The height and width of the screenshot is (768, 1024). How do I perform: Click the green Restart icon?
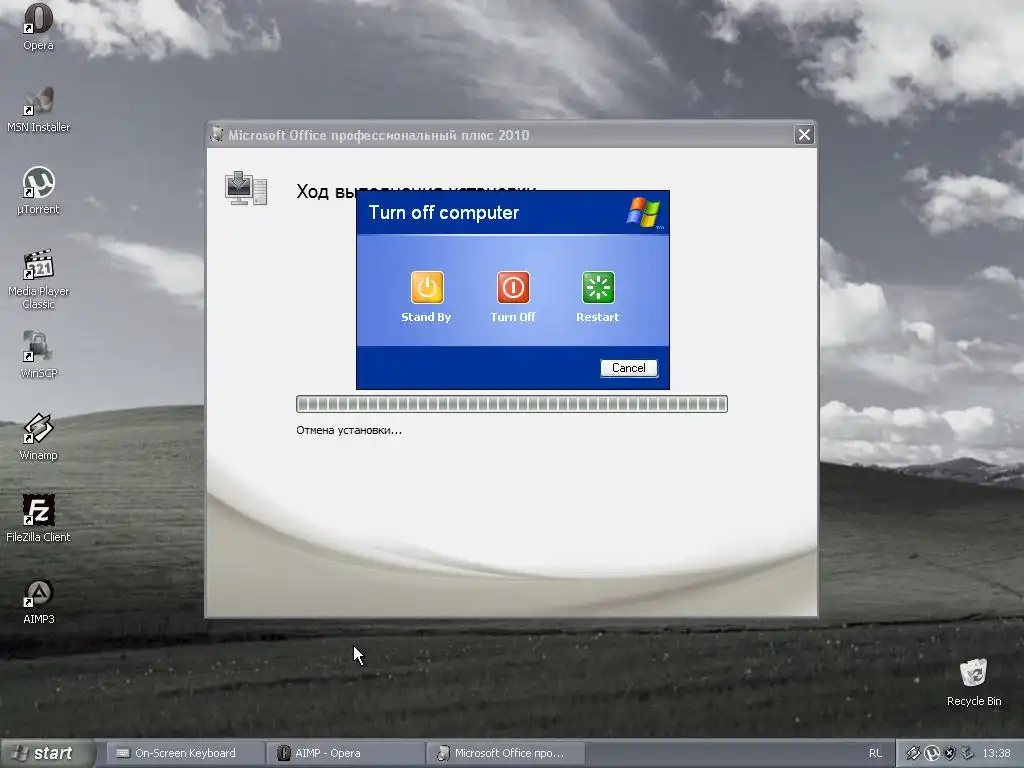[598, 287]
